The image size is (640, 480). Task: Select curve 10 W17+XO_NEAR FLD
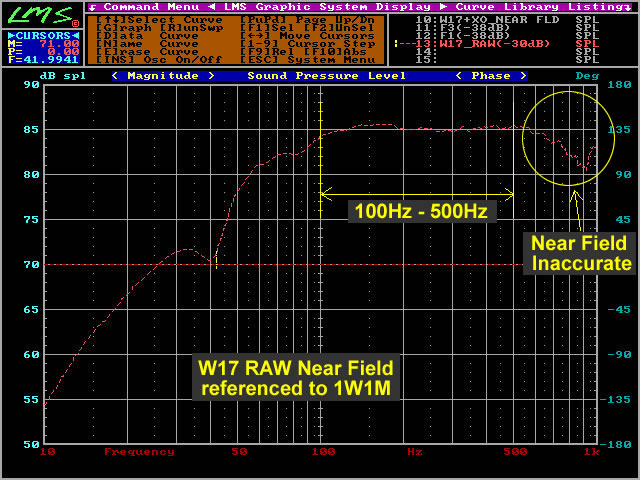pos(507,20)
